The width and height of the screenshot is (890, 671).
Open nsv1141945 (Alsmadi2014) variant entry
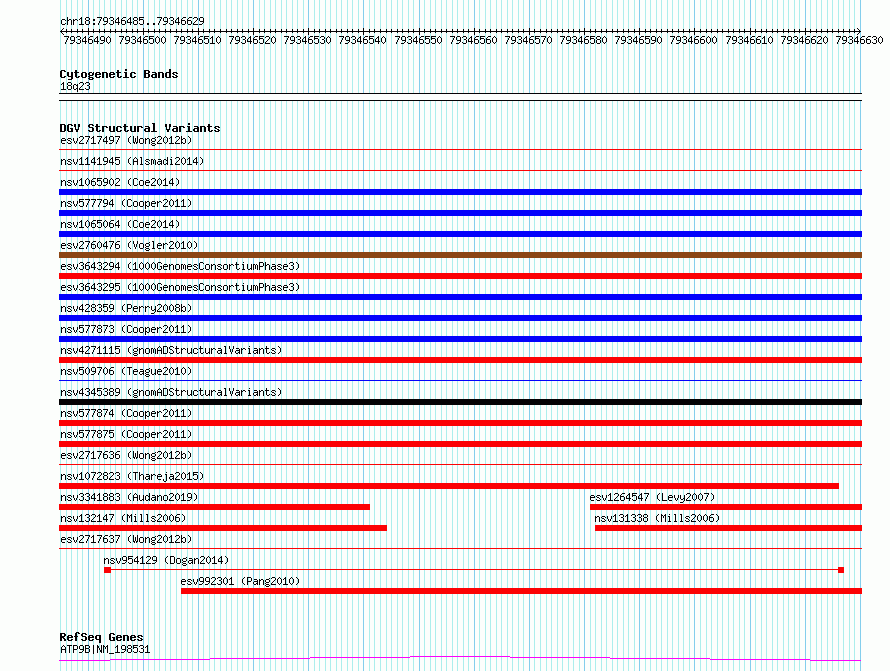tap(132, 161)
